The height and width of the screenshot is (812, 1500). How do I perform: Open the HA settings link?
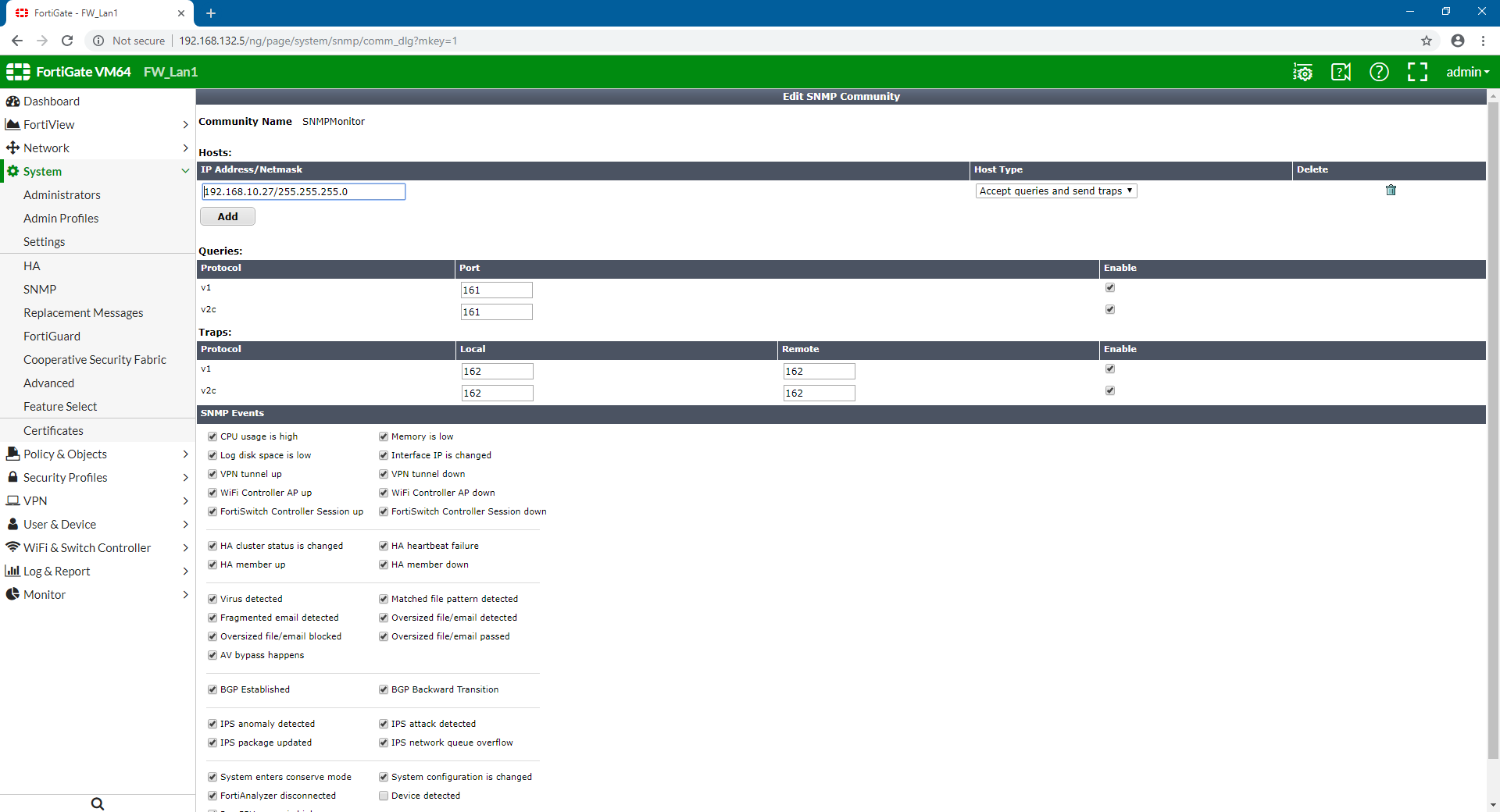31,266
